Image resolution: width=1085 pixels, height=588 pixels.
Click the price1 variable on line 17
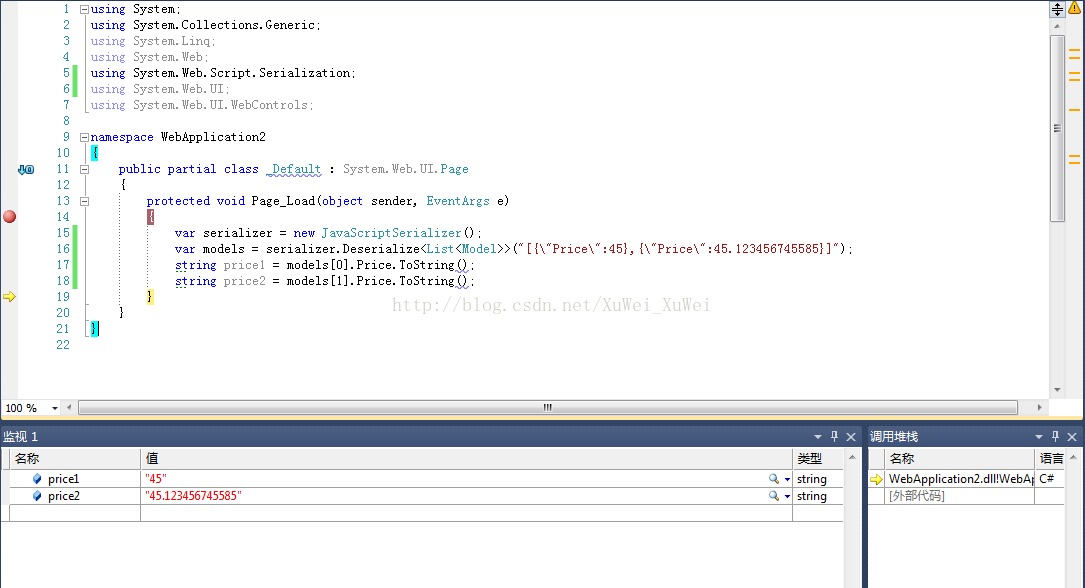244,265
